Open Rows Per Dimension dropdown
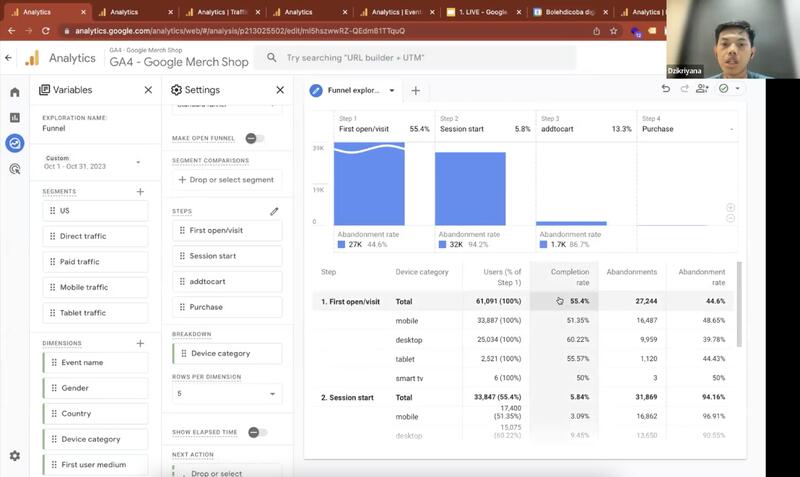The width and height of the screenshot is (800, 477). pos(227,394)
